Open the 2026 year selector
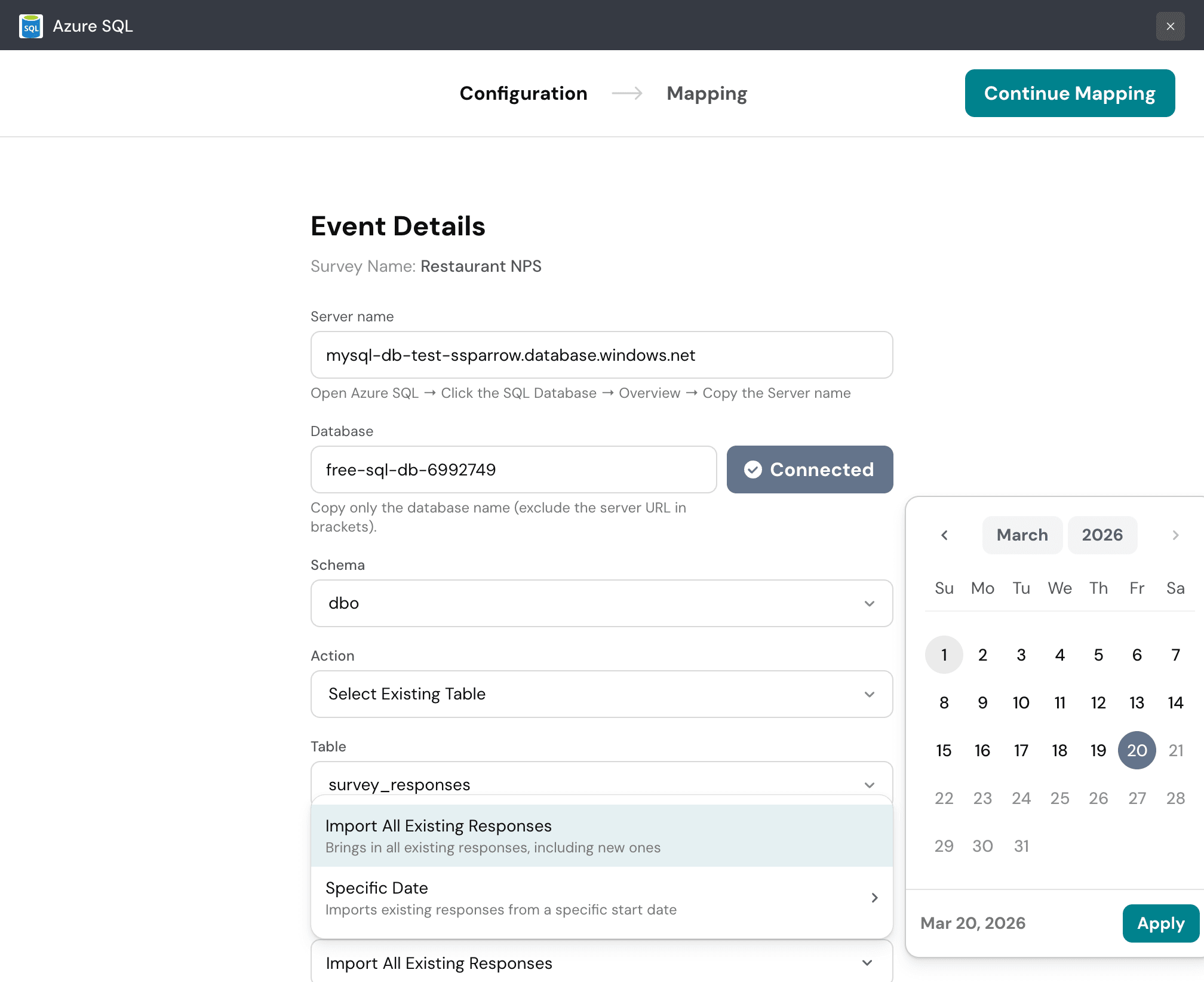Viewport: 1204px width, 982px height. [x=1102, y=535]
